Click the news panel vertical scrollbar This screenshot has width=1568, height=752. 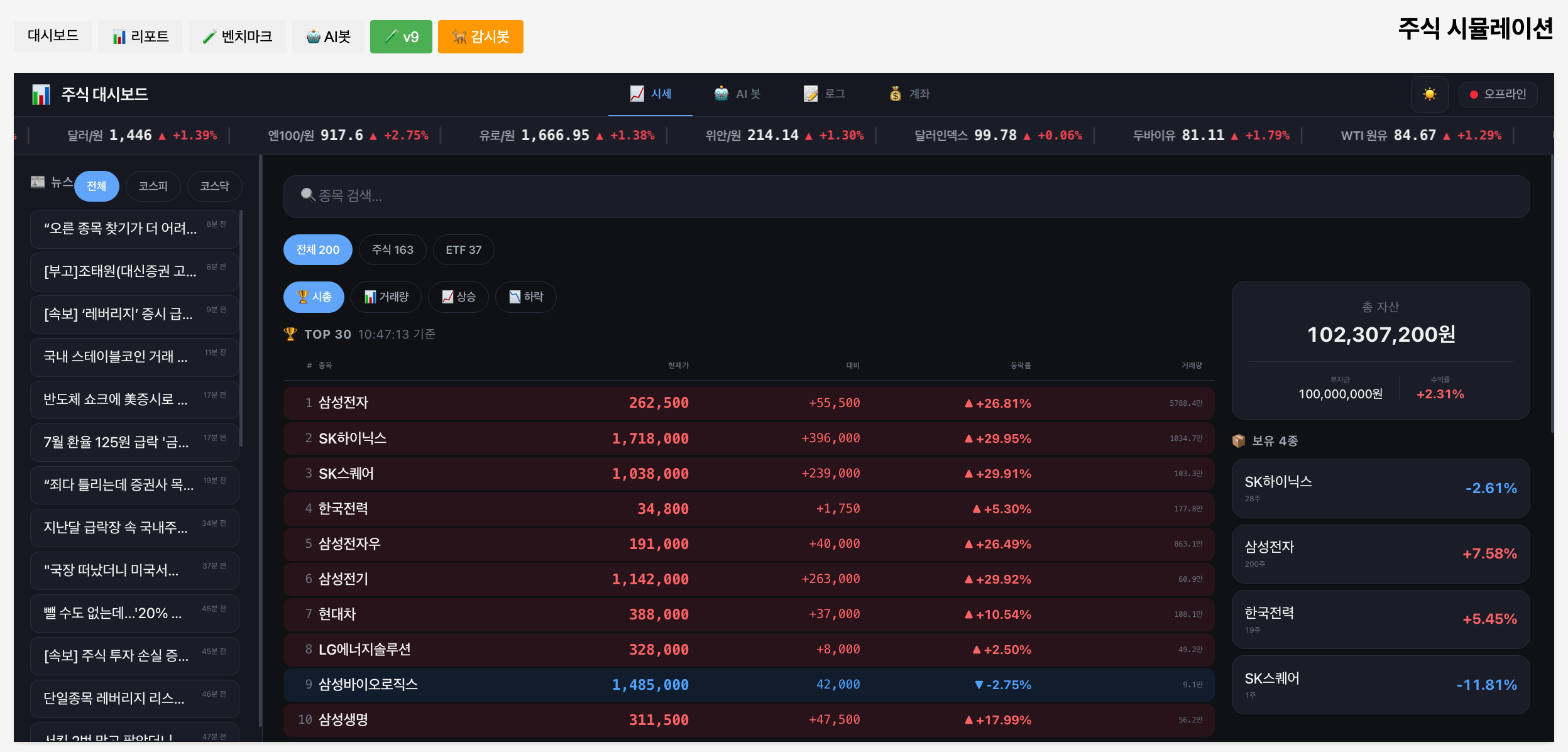click(x=241, y=328)
